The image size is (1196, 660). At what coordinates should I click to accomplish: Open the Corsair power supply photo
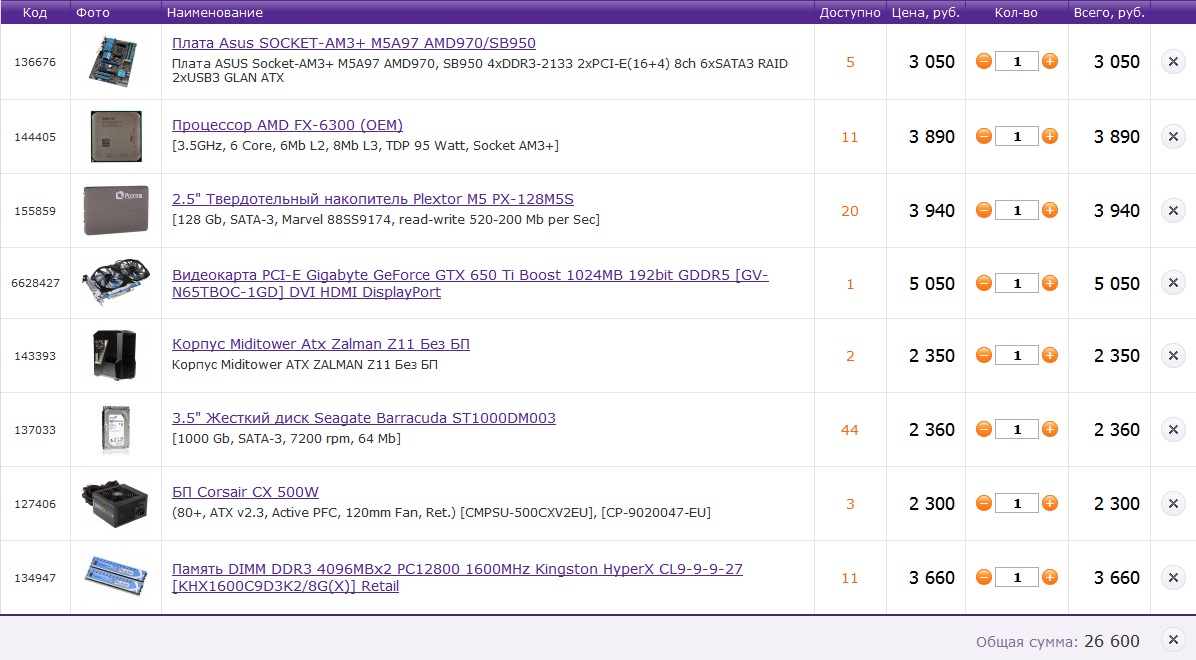115,504
